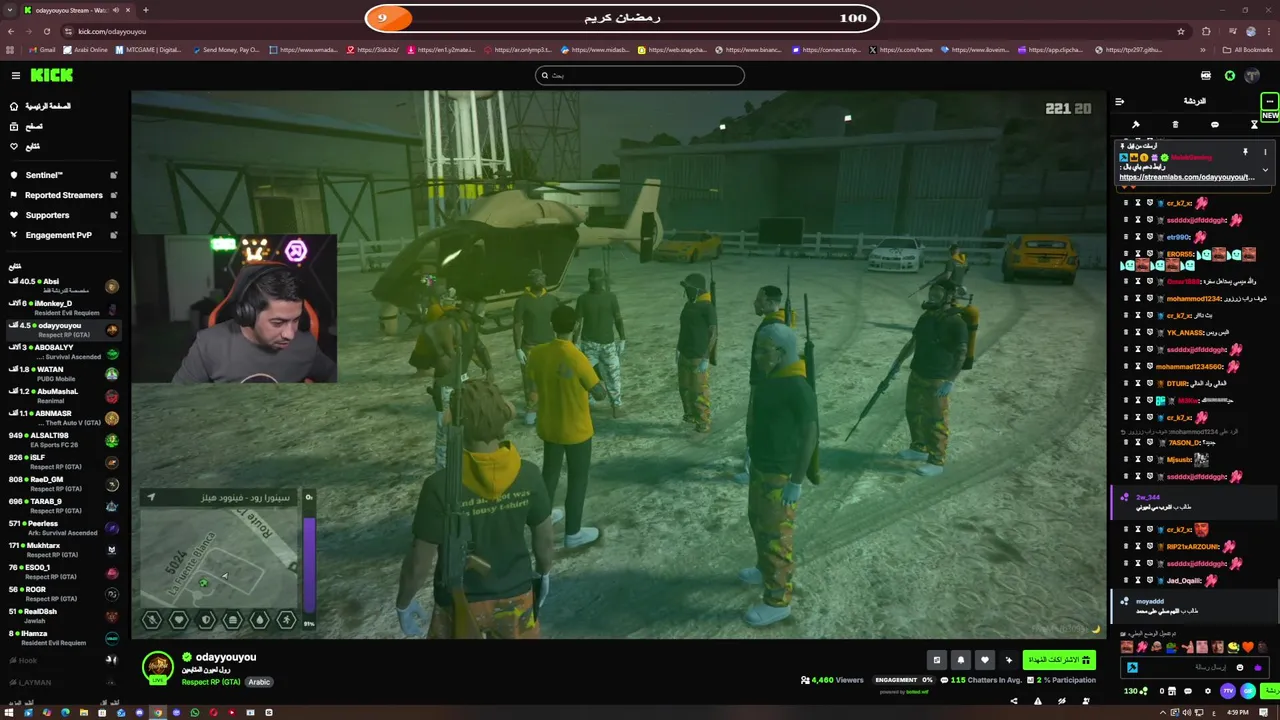
Task: Click the trash icon beside etr990 message
Action: pyautogui.click(x=1126, y=237)
